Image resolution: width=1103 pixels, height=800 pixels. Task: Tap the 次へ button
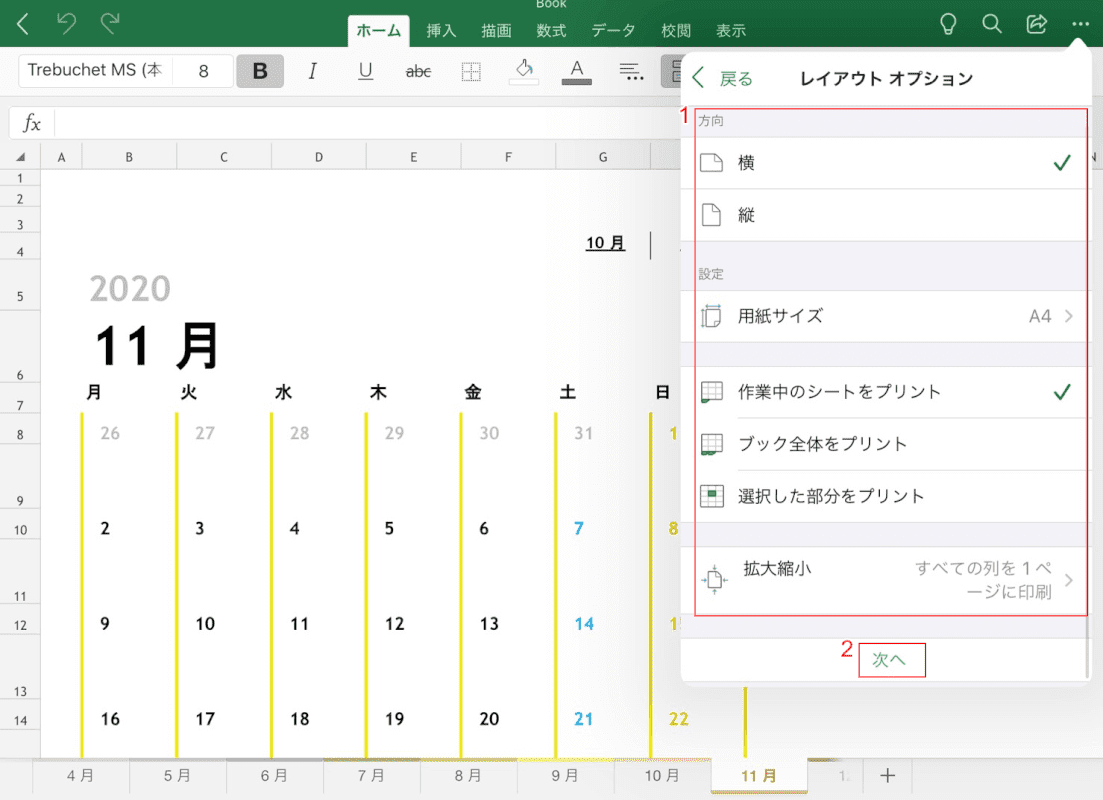(889, 660)
